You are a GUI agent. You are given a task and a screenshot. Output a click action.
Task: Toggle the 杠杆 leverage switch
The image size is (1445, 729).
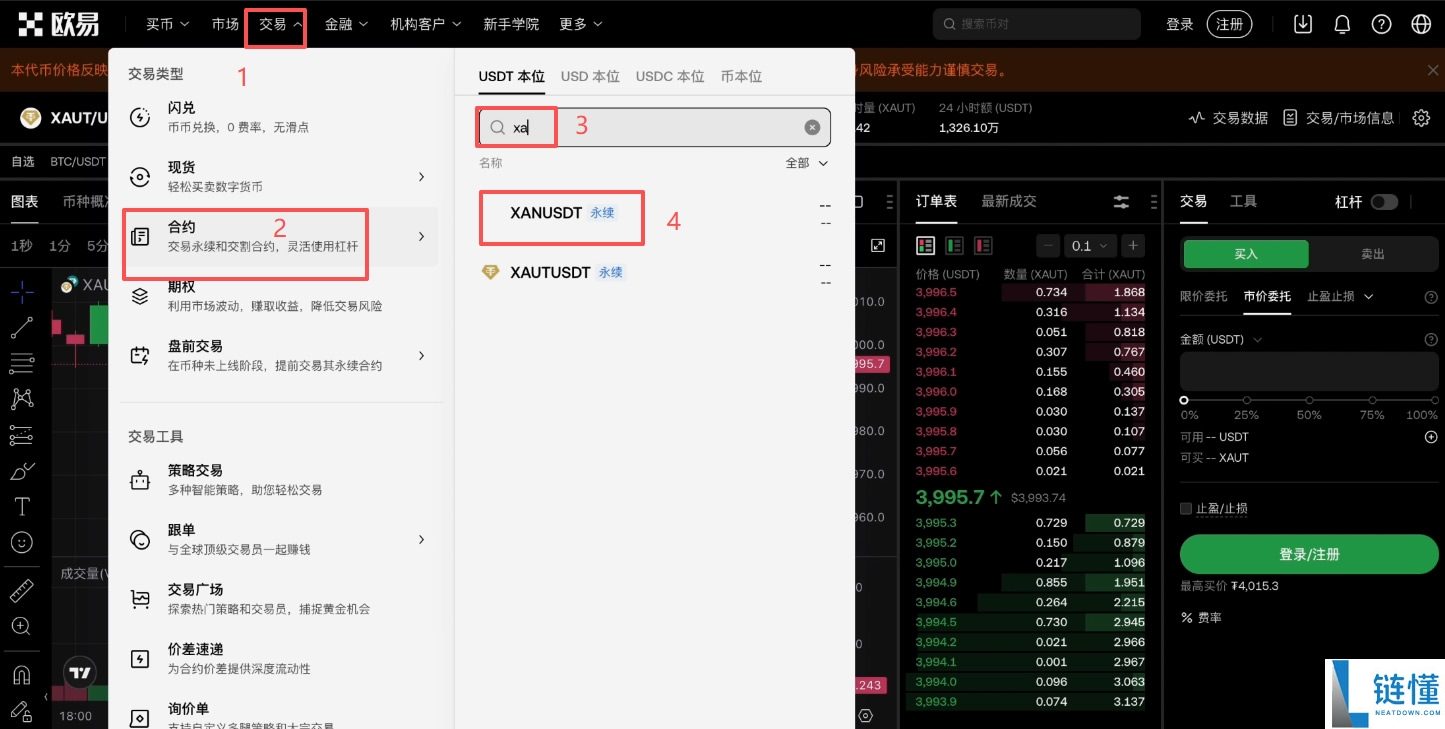[x=1384, y=202]
